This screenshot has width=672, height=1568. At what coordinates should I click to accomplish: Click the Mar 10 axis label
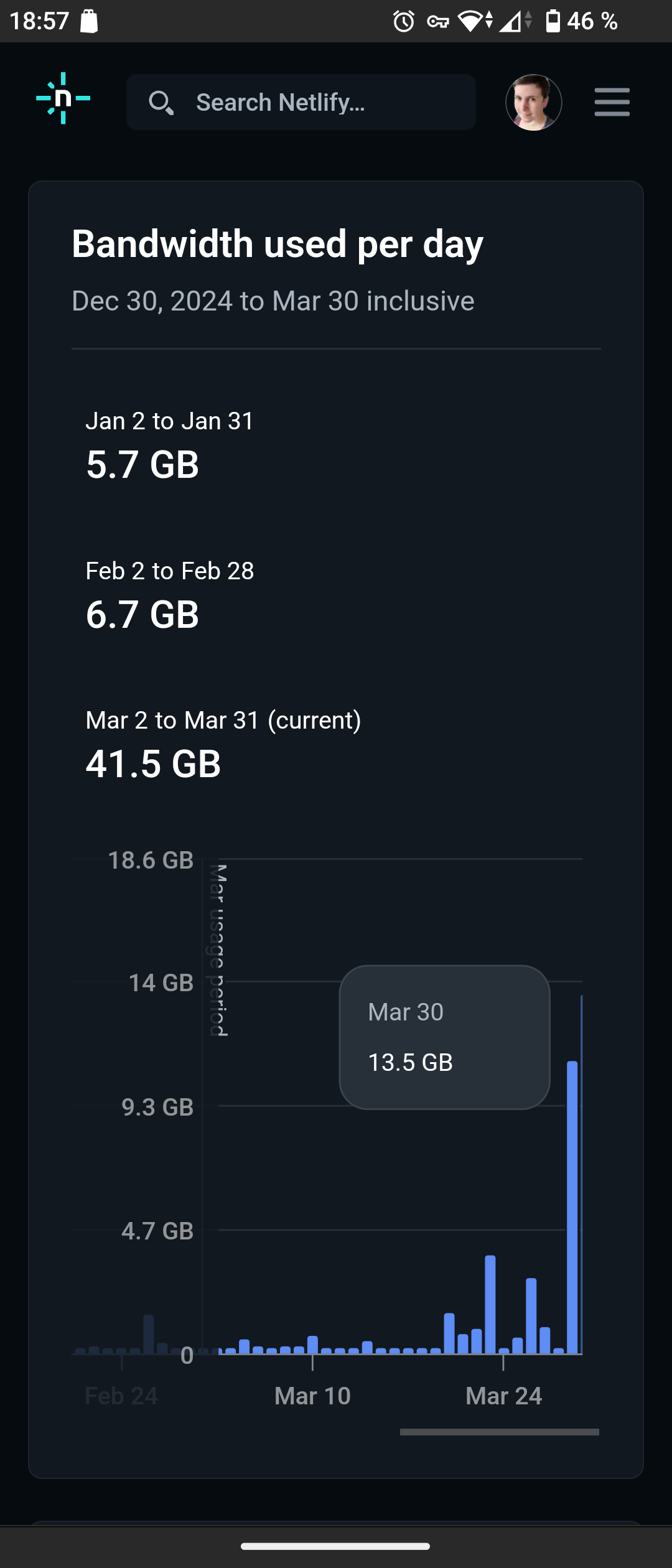(312, 1396)
